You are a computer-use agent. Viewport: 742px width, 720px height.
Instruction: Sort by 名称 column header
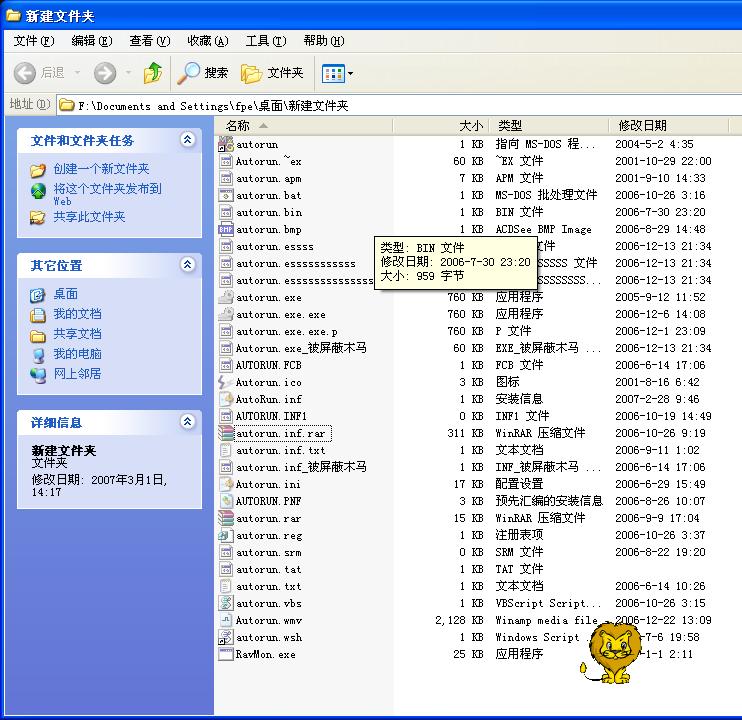[x=303, y=126]
